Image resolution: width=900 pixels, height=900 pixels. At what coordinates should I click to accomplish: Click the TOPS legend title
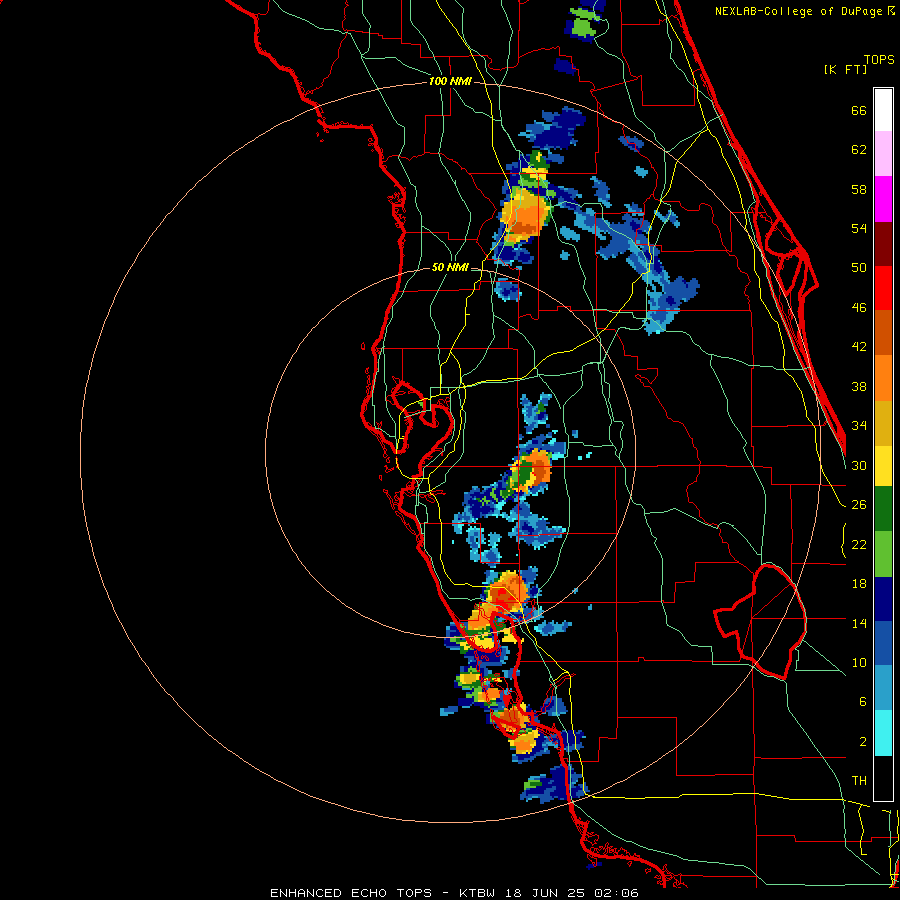pos(879,60)
